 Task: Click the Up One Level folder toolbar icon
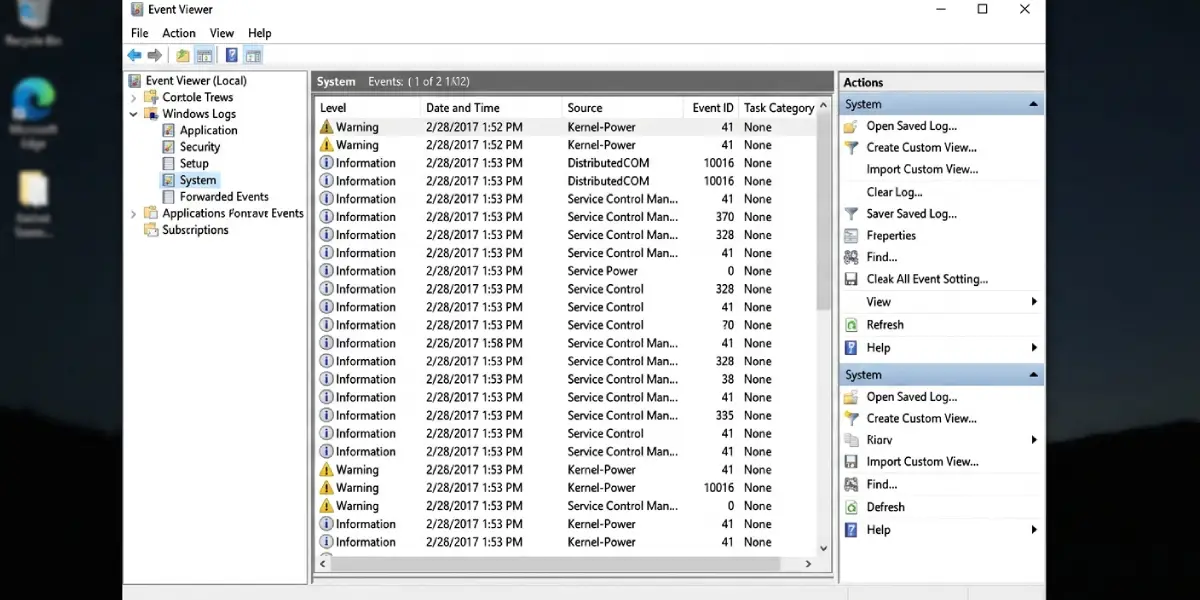click(x=183, y=56)
